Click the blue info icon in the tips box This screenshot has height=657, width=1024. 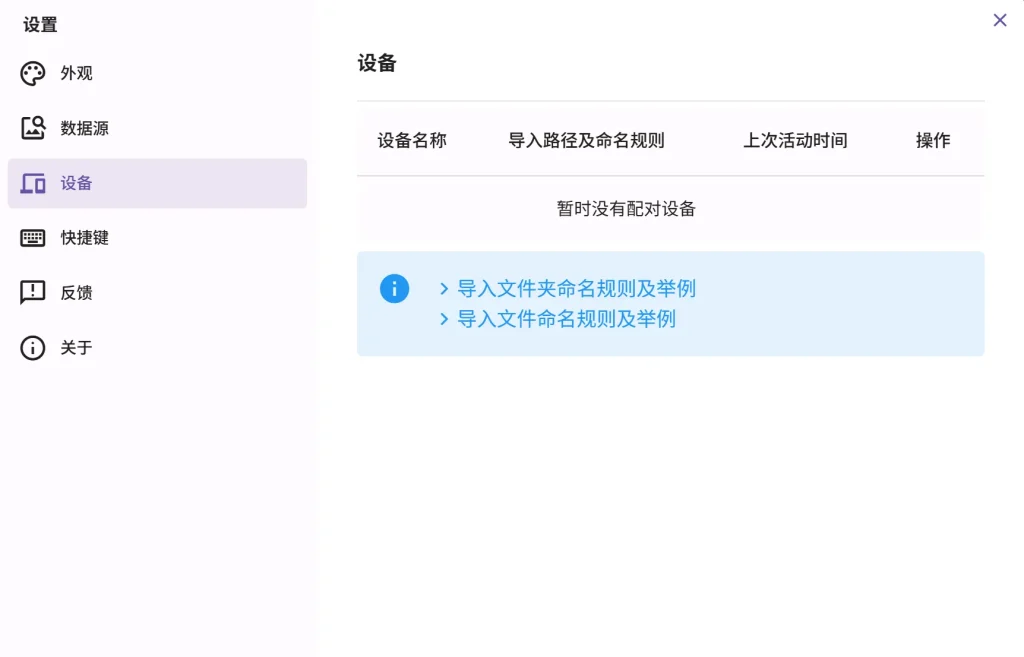click(394, 289)
